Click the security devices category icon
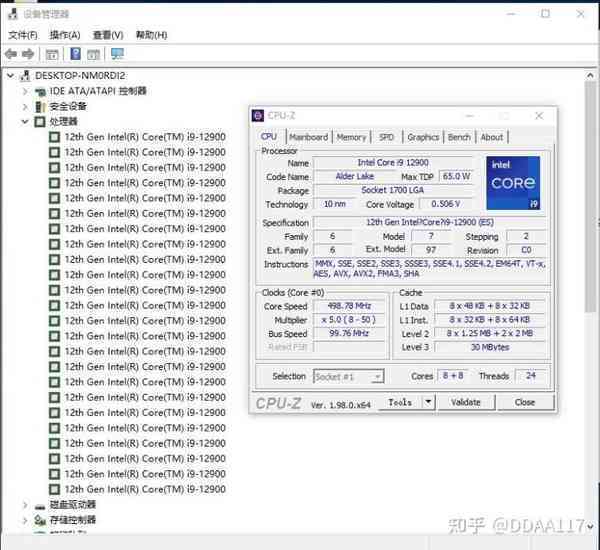This screenshot has width=600, height=550. [x=40, y=106]
